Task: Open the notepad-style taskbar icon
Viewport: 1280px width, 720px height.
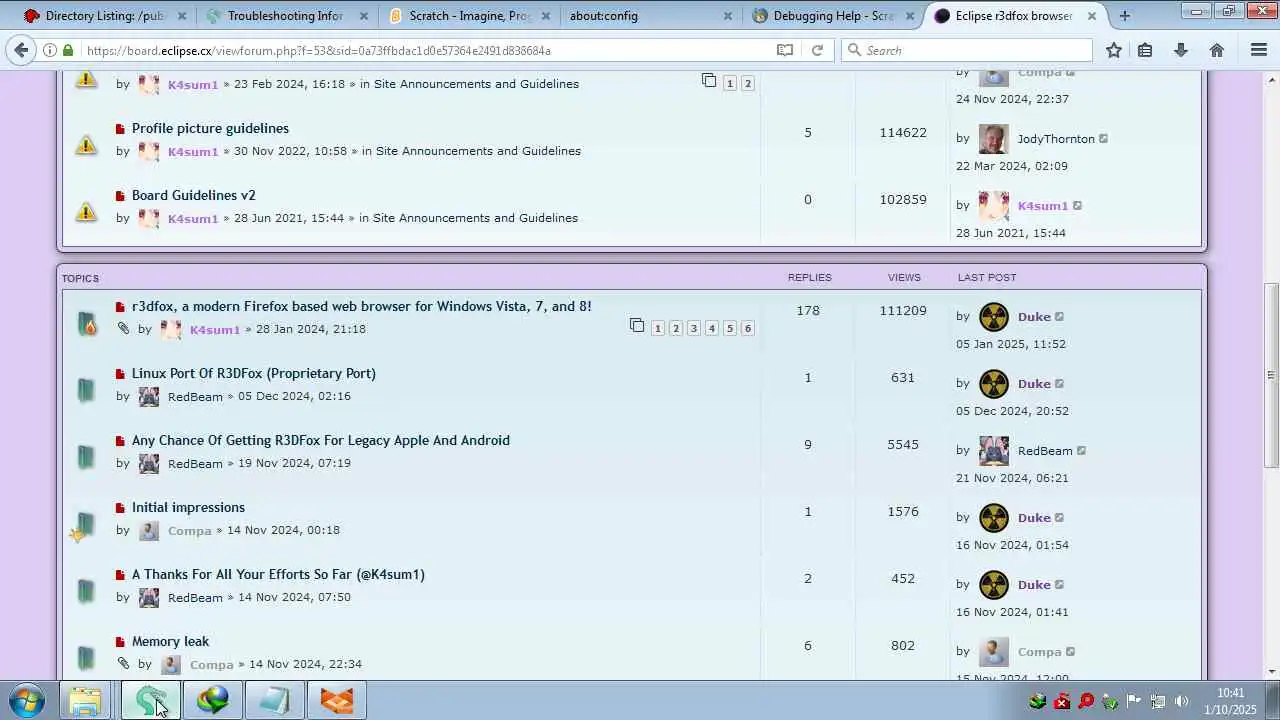Action: (274, 700)
